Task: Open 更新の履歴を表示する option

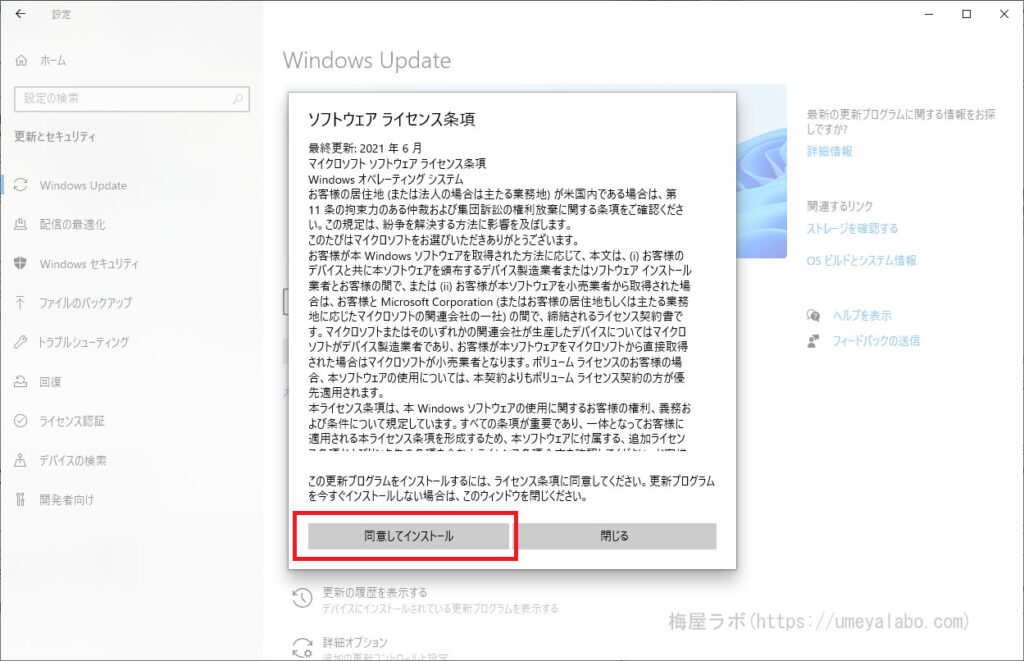Action: pos(375,592)
